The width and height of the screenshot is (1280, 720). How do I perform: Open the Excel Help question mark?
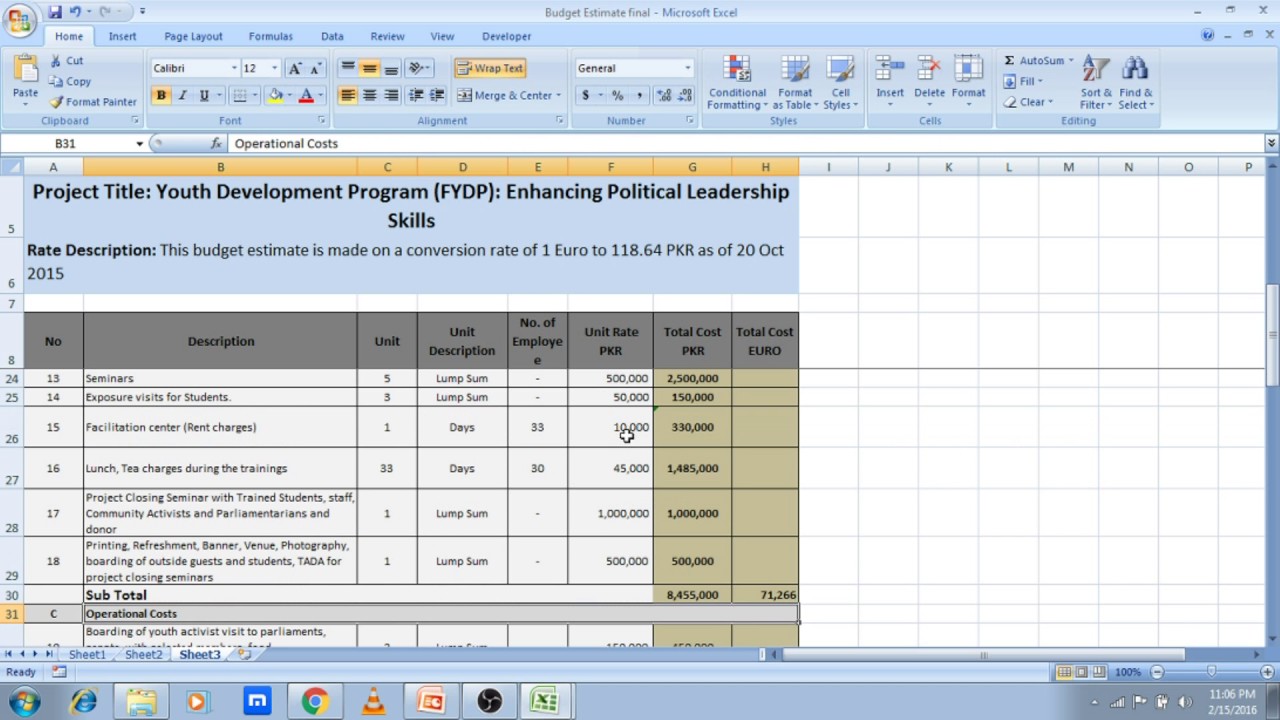click(1208, 36)
